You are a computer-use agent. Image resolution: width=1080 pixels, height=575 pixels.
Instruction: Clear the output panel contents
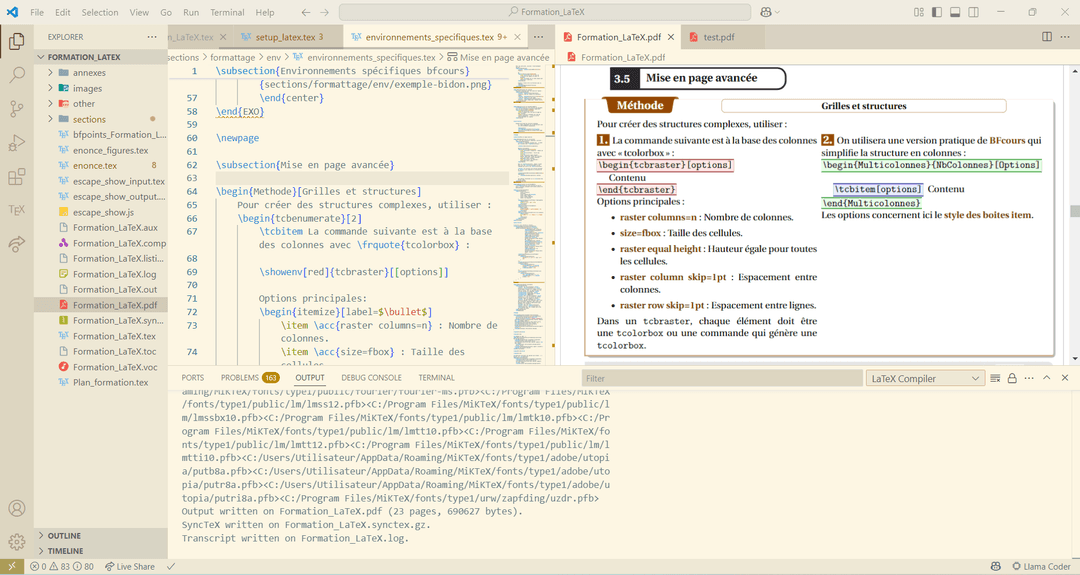point(995,378)
